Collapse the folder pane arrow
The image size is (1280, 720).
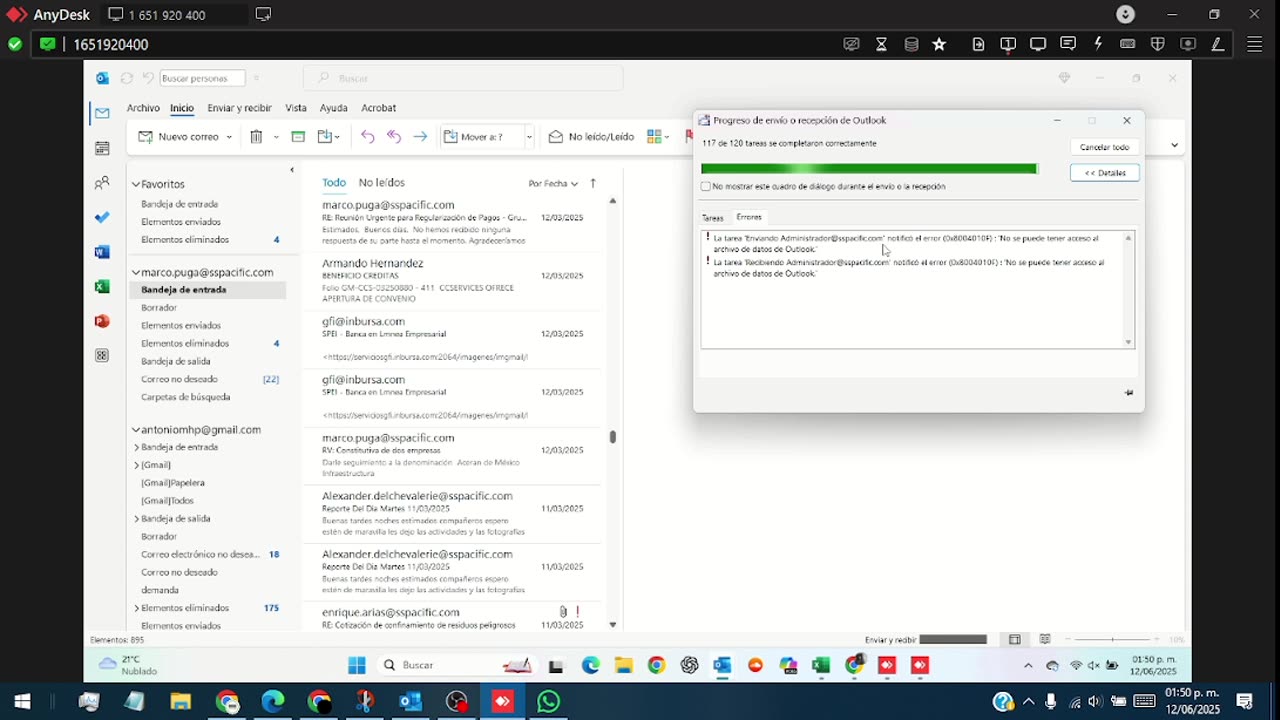(x=292, y=170)
